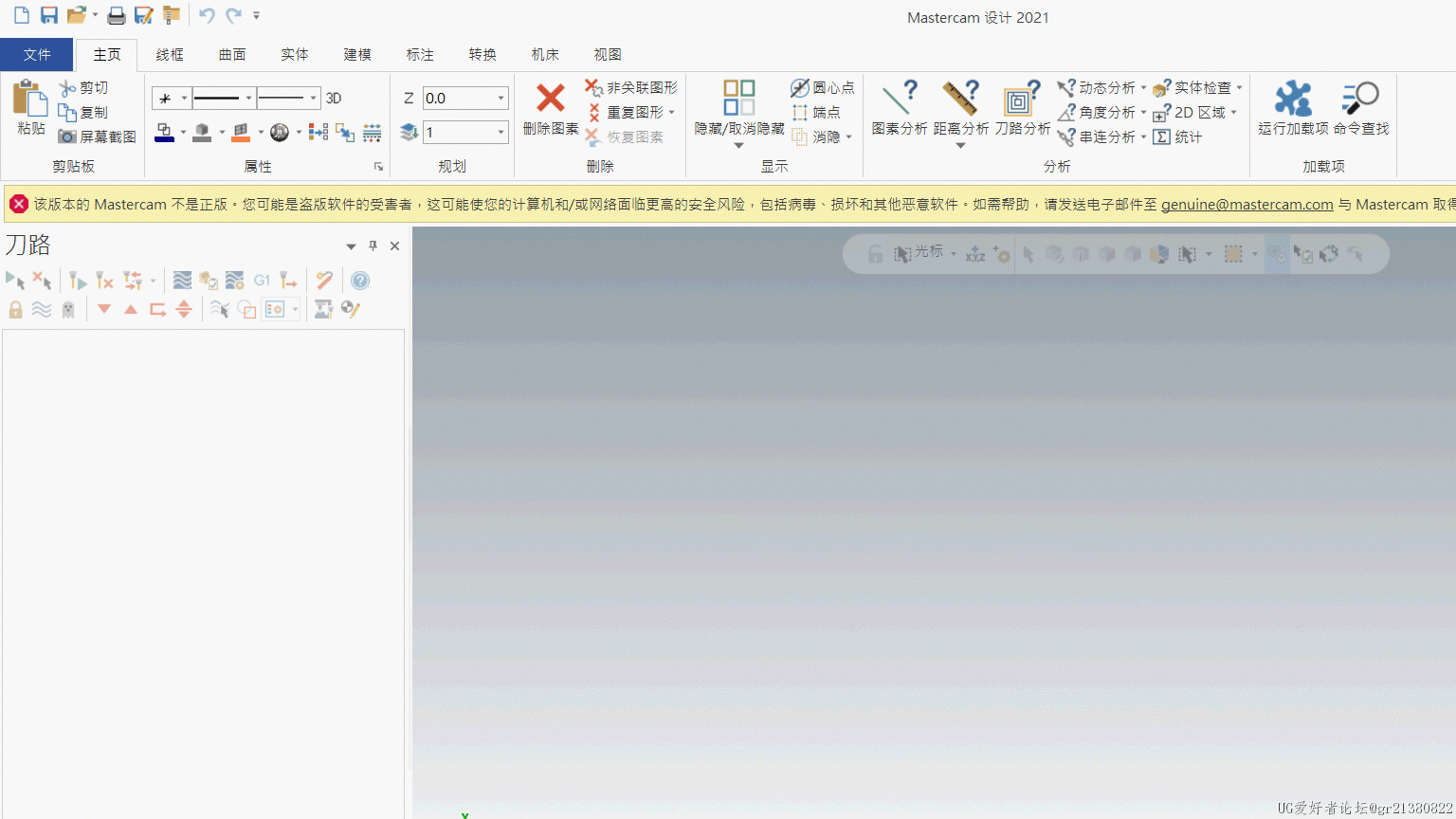
Task: Click the G1 post process icon
Action: 262,281
